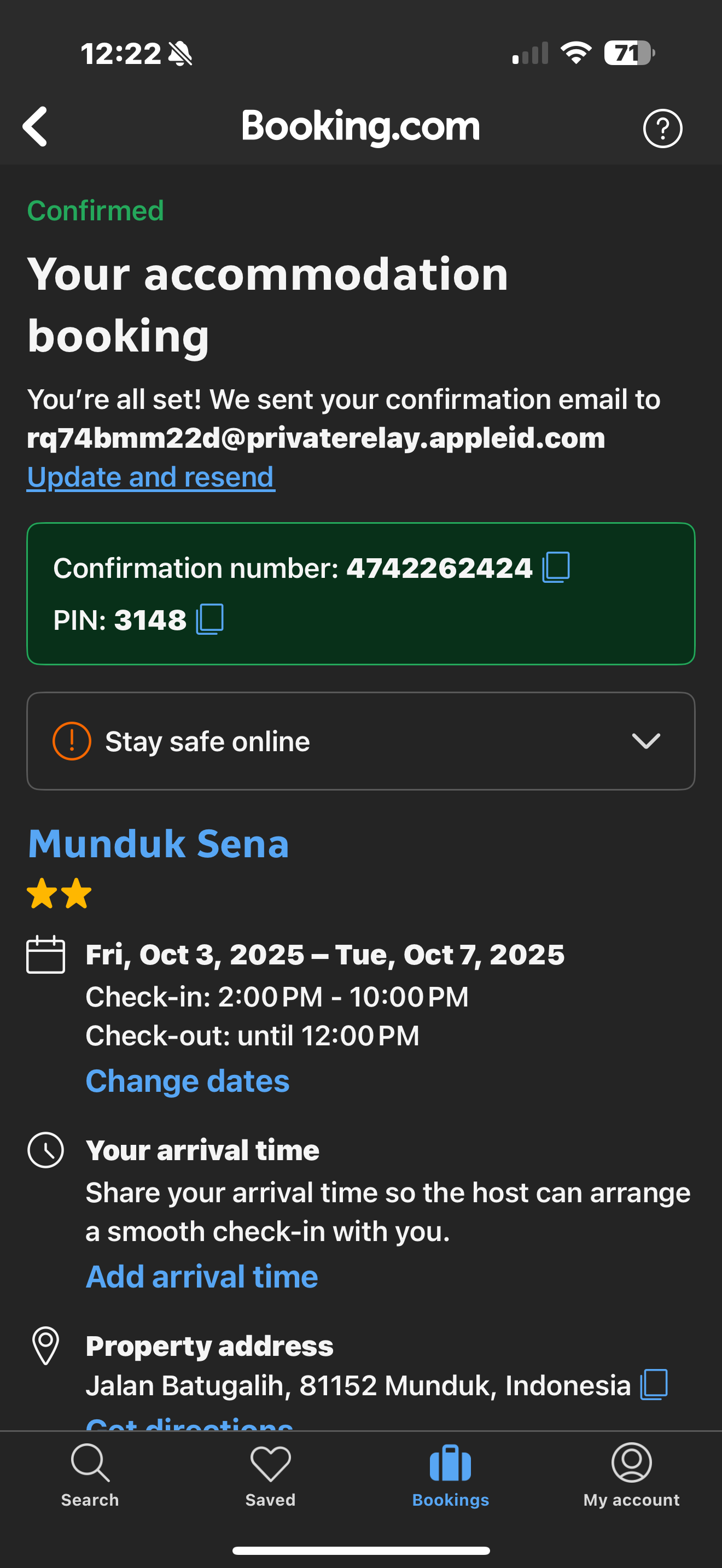Expand the Stay safe online section
Viewport: 722px width, 1568px height.
360,741
